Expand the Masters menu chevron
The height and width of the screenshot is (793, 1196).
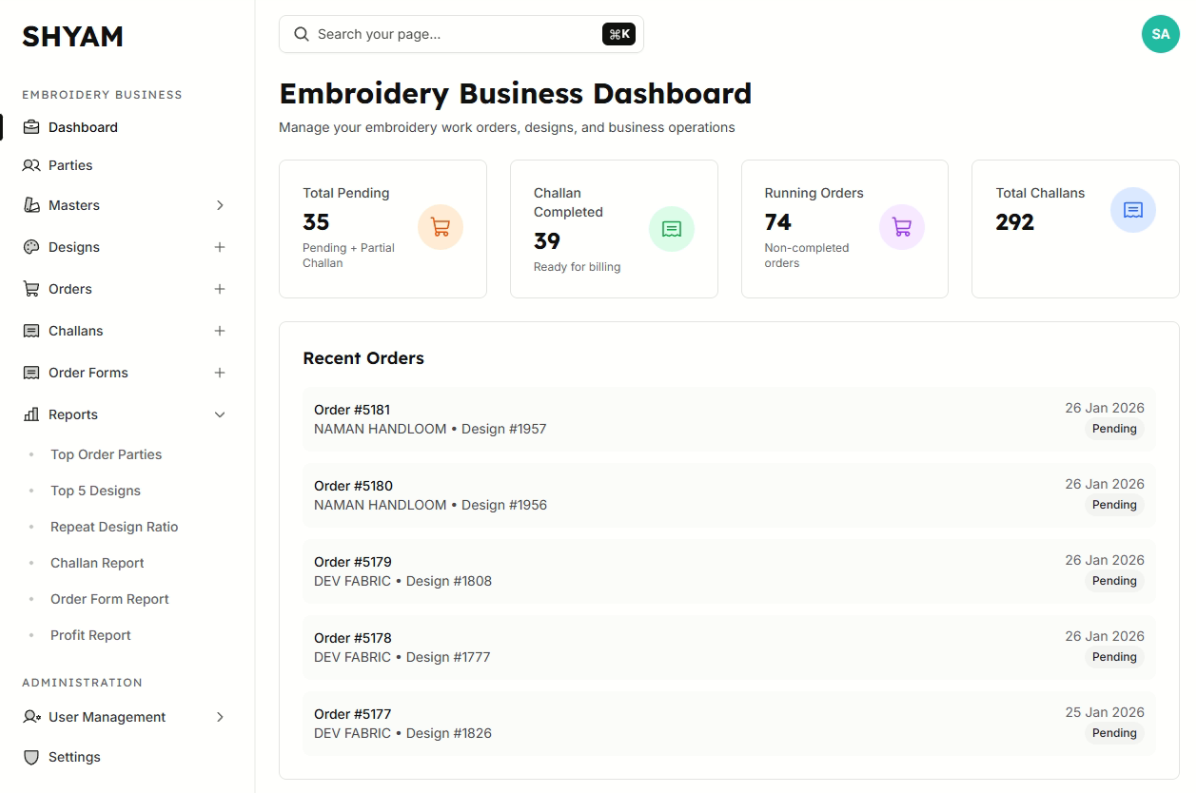pos(220,205)
